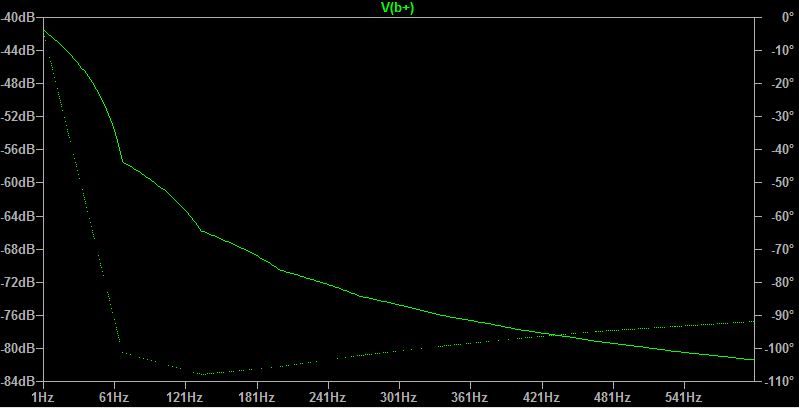
Task: Click the -52dB magnitude axis label
Action: pos(17,116)
